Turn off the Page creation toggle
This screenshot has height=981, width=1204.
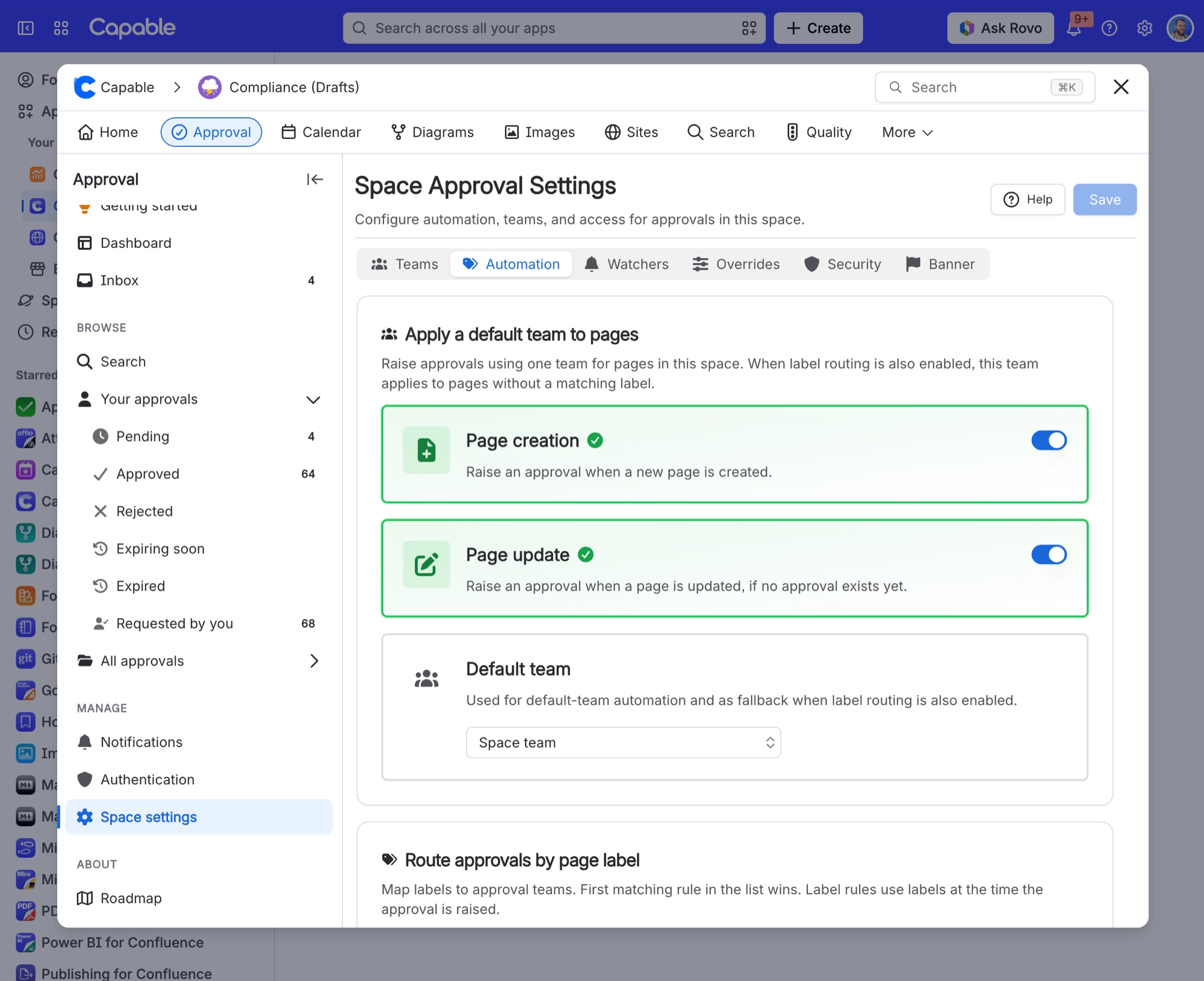[1049, 441]
